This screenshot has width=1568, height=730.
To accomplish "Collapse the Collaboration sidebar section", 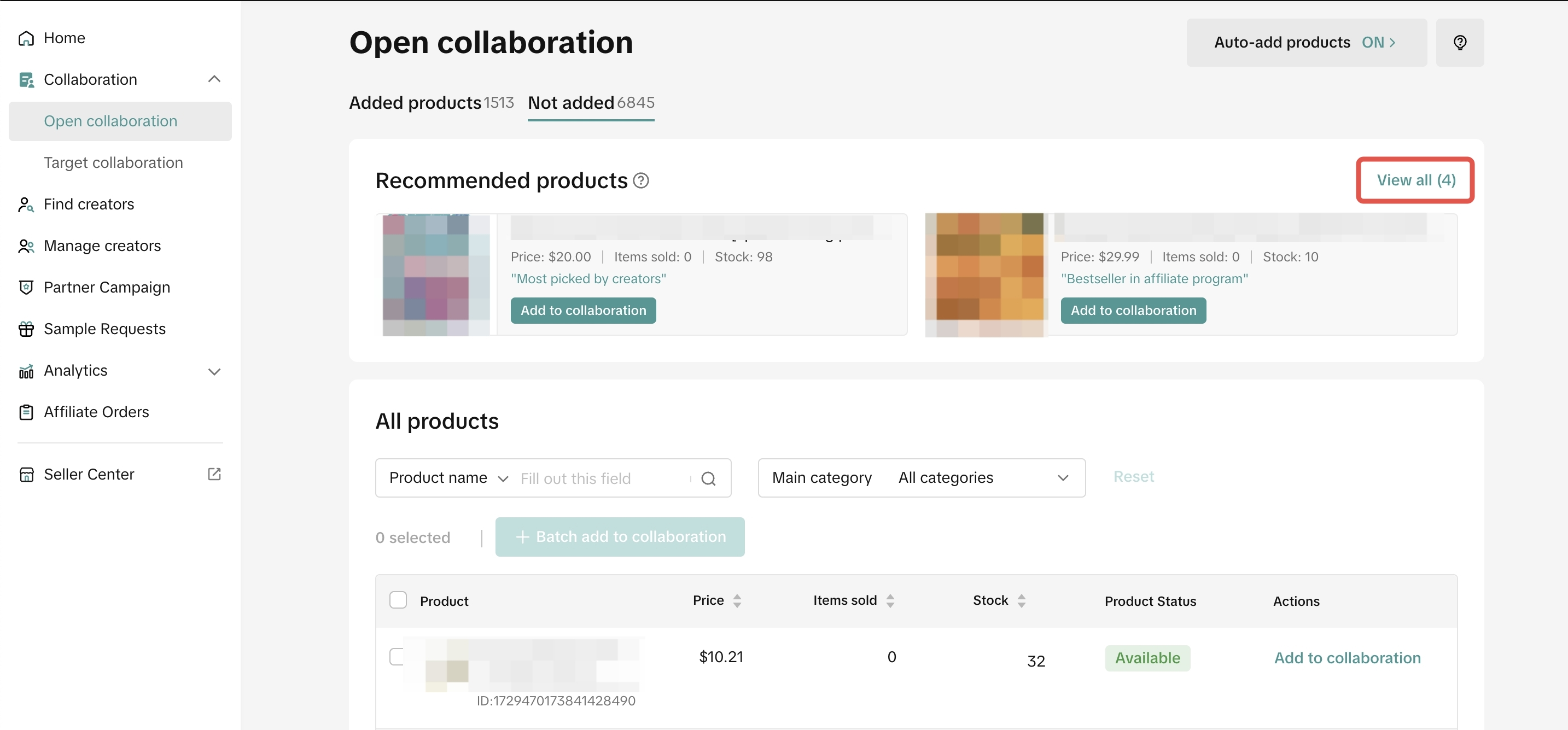I will click(x=214, y=79).
